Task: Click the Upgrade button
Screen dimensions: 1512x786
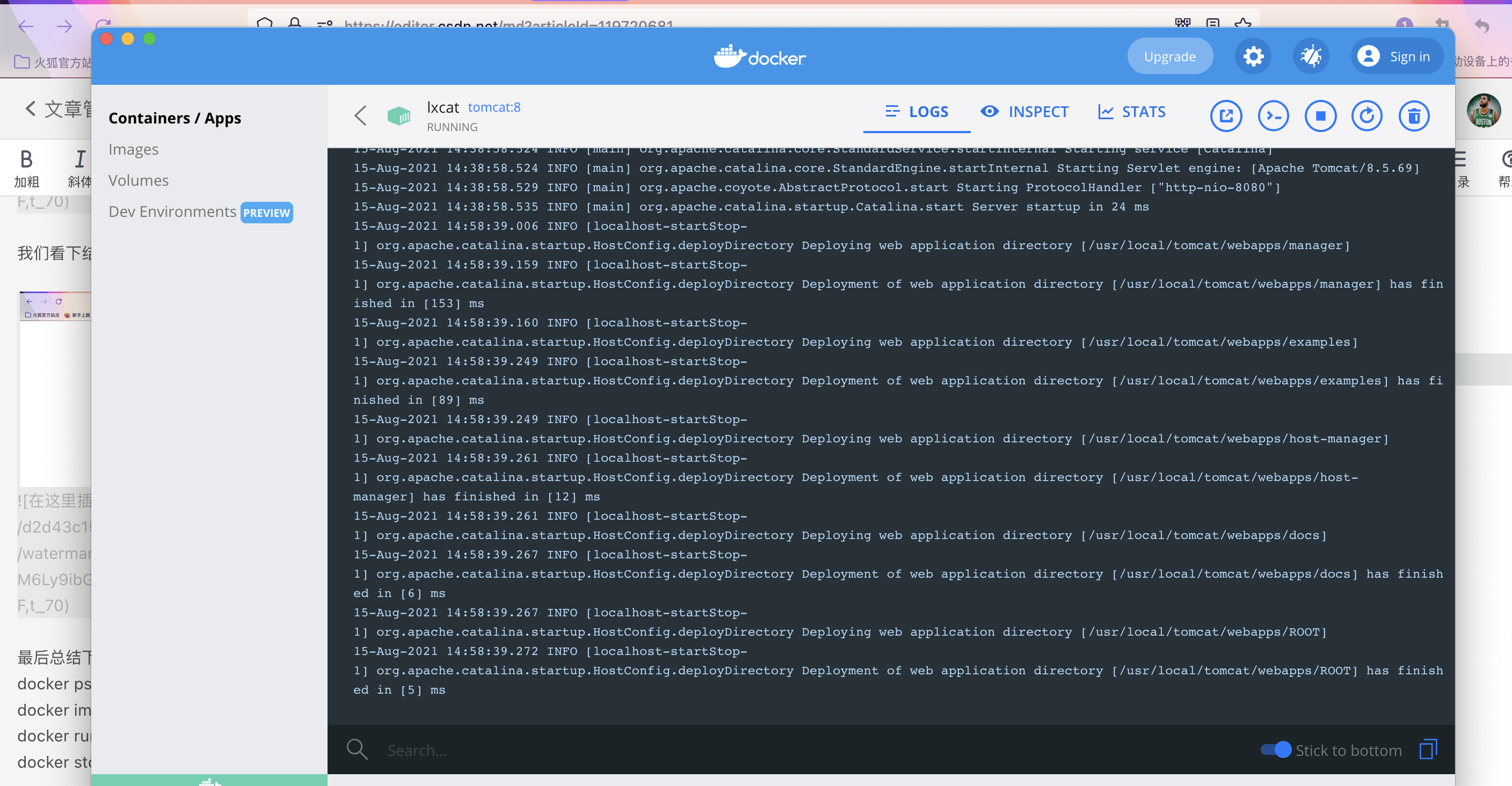Action: 1169,56
